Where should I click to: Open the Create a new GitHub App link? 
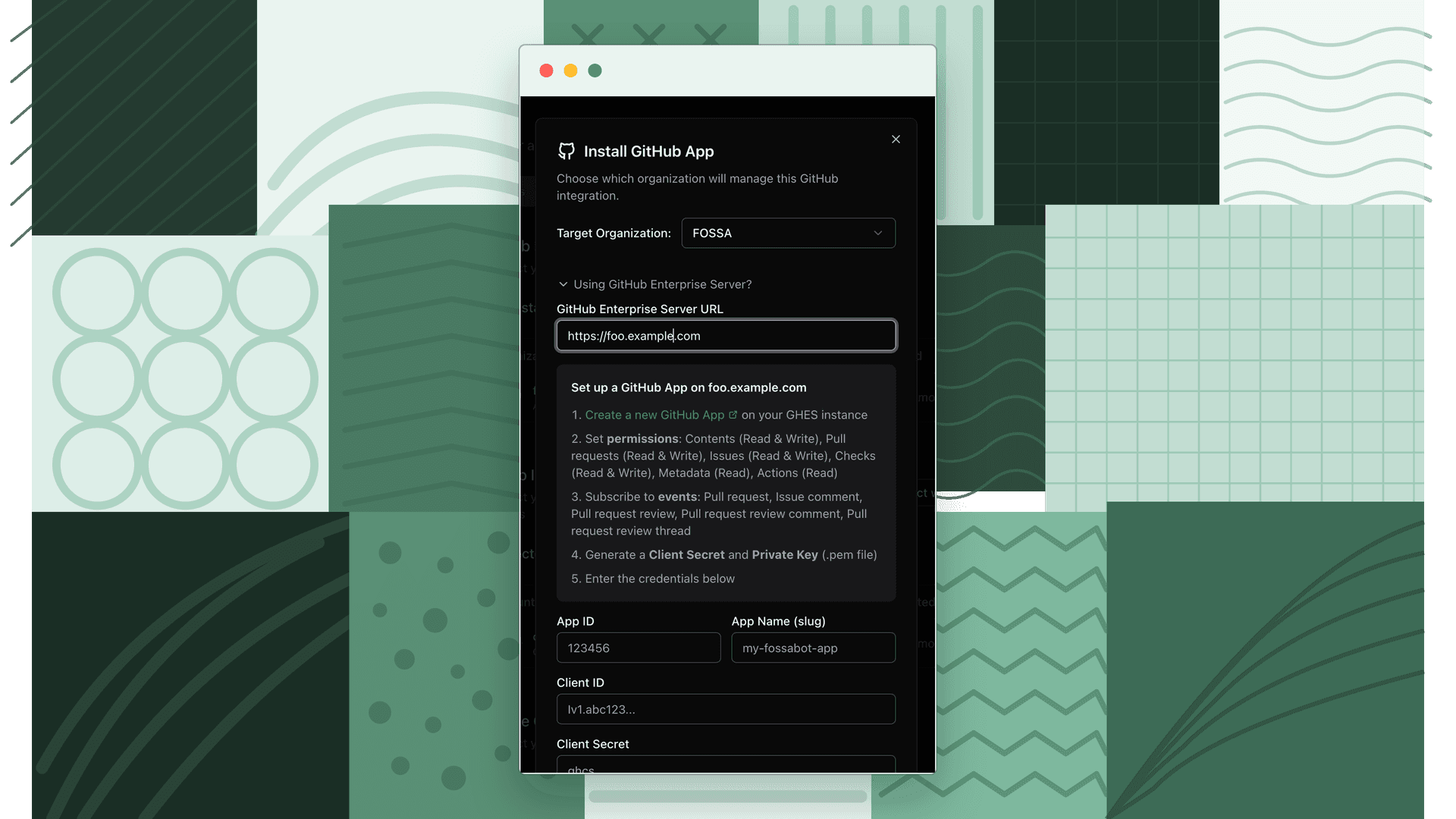654,415
